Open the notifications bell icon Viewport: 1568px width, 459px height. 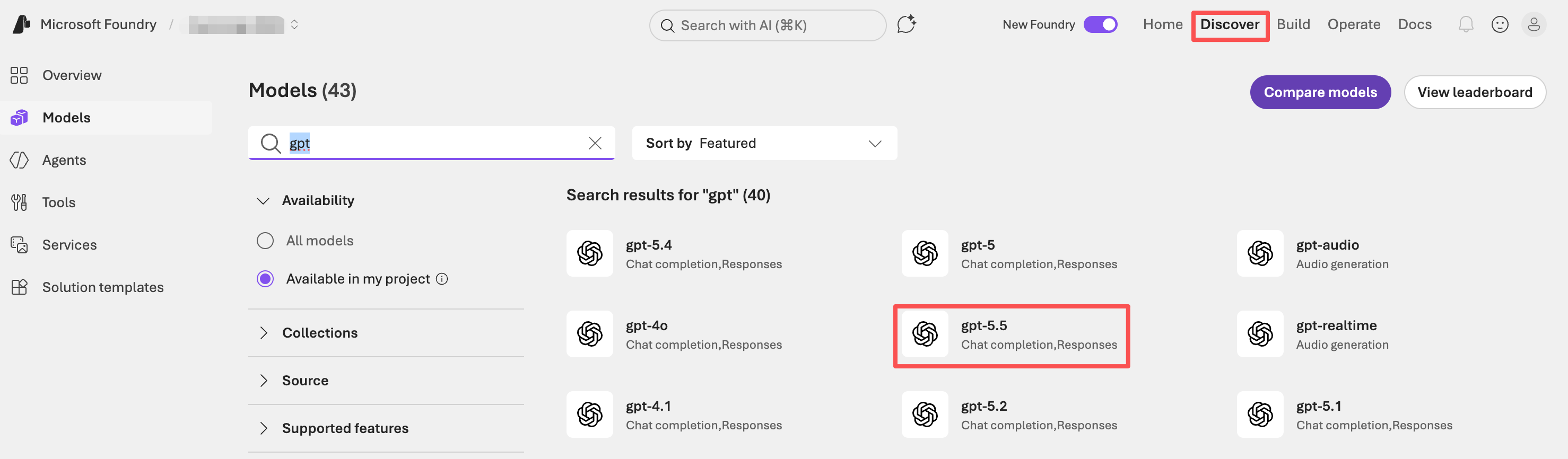(1466, 24)
